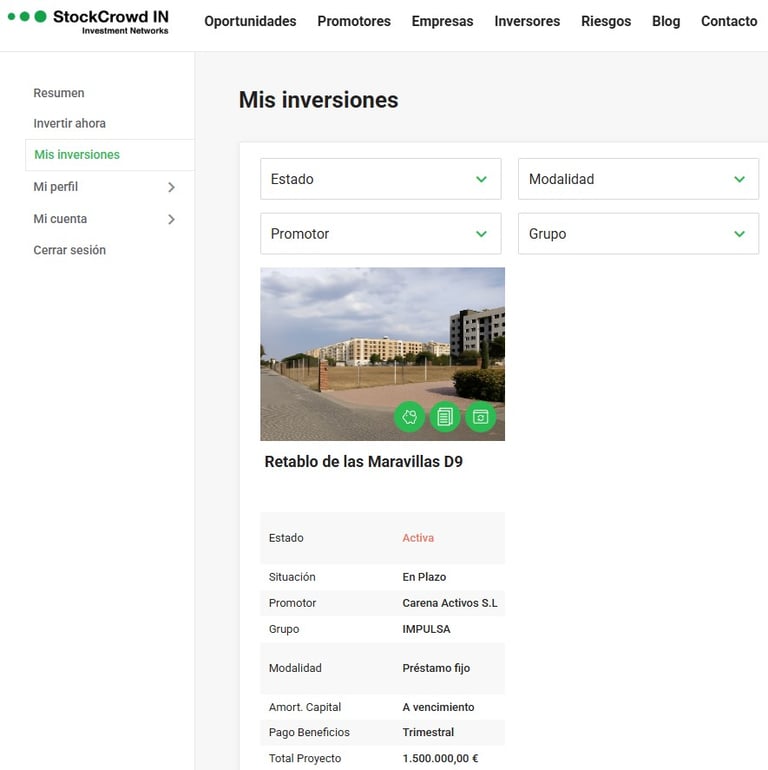Go to Oportunidades in the top navigation

click(x=250, y=21)
